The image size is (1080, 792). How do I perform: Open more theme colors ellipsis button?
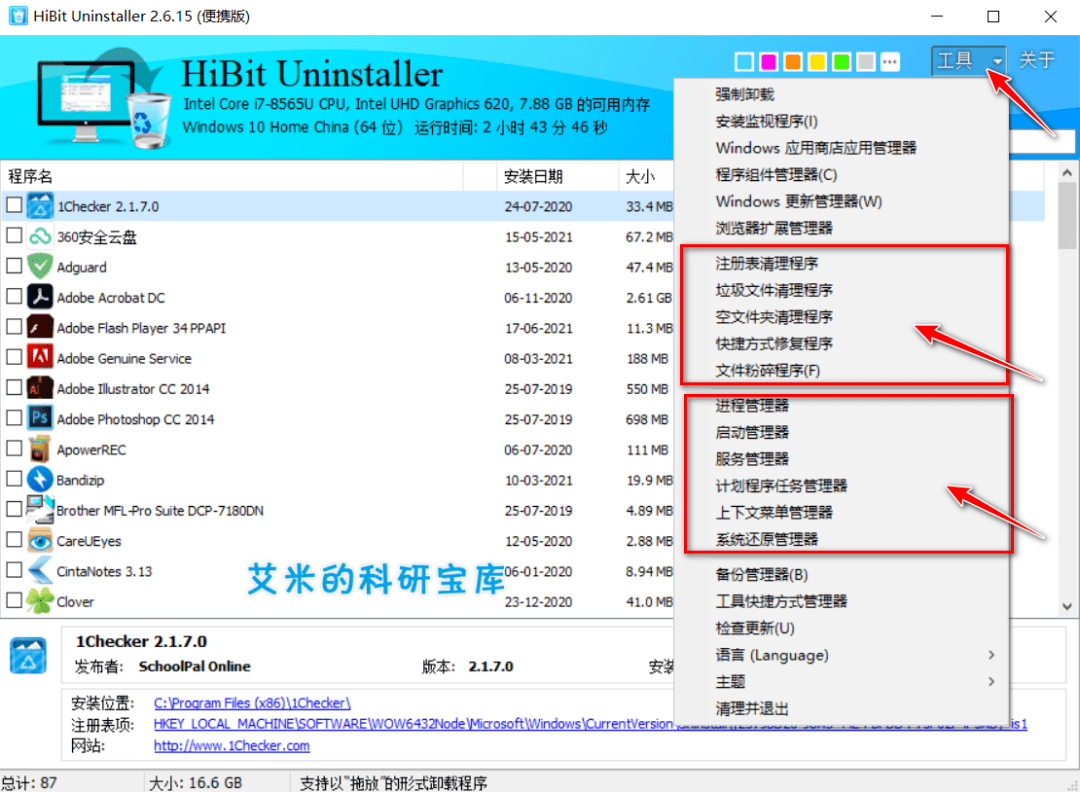890,62
